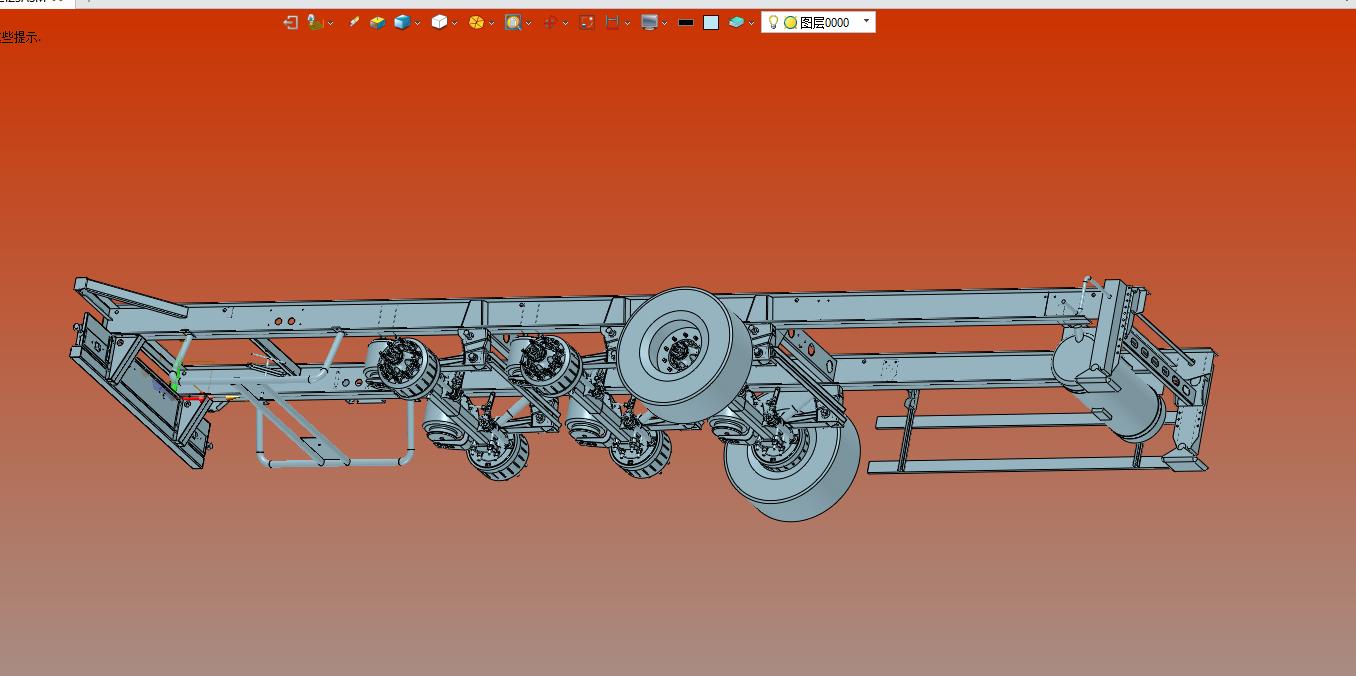Open the teal slab icon's dropdown arrow
This screenshot has width=1356, height=676.
click(x=752, y=23)
